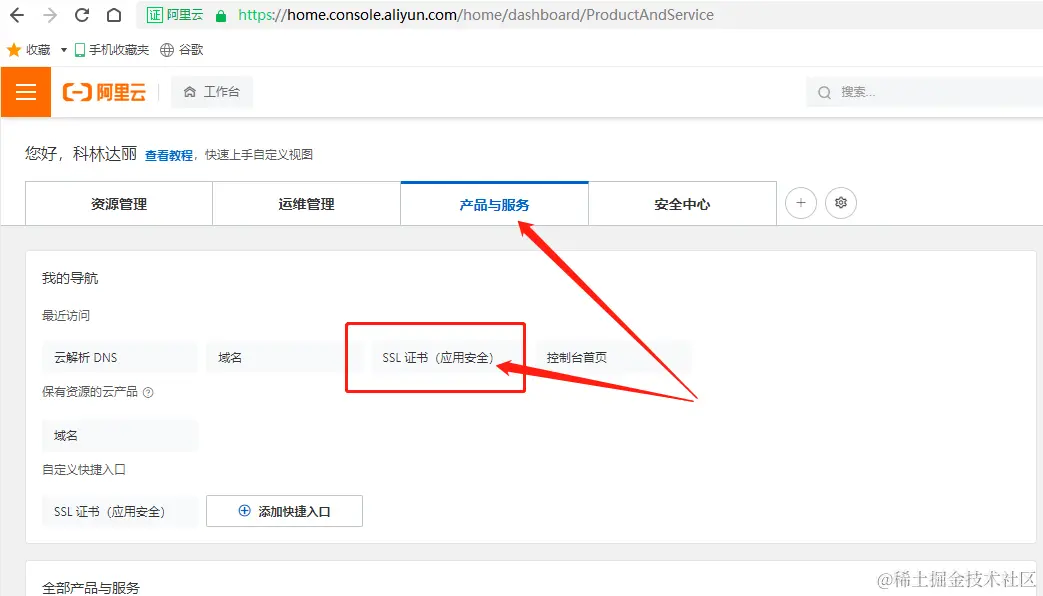
Task: Open the 工作台 workbench button
Action: [x=212, y=92]
